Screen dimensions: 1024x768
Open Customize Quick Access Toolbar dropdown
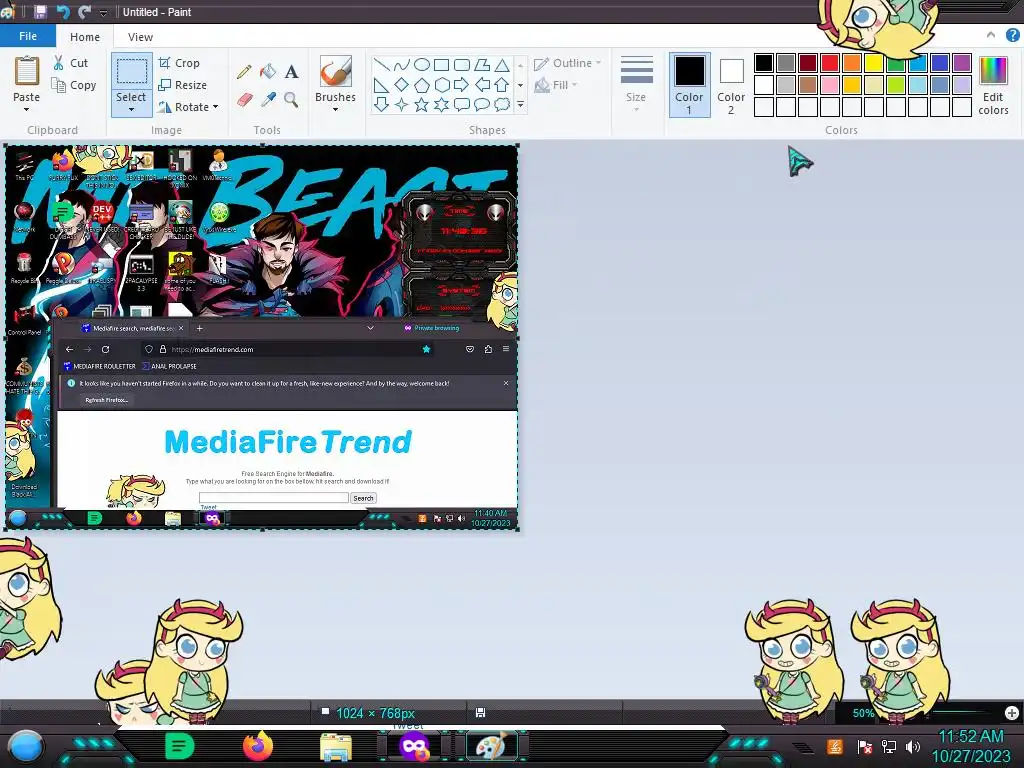point(103,12)
